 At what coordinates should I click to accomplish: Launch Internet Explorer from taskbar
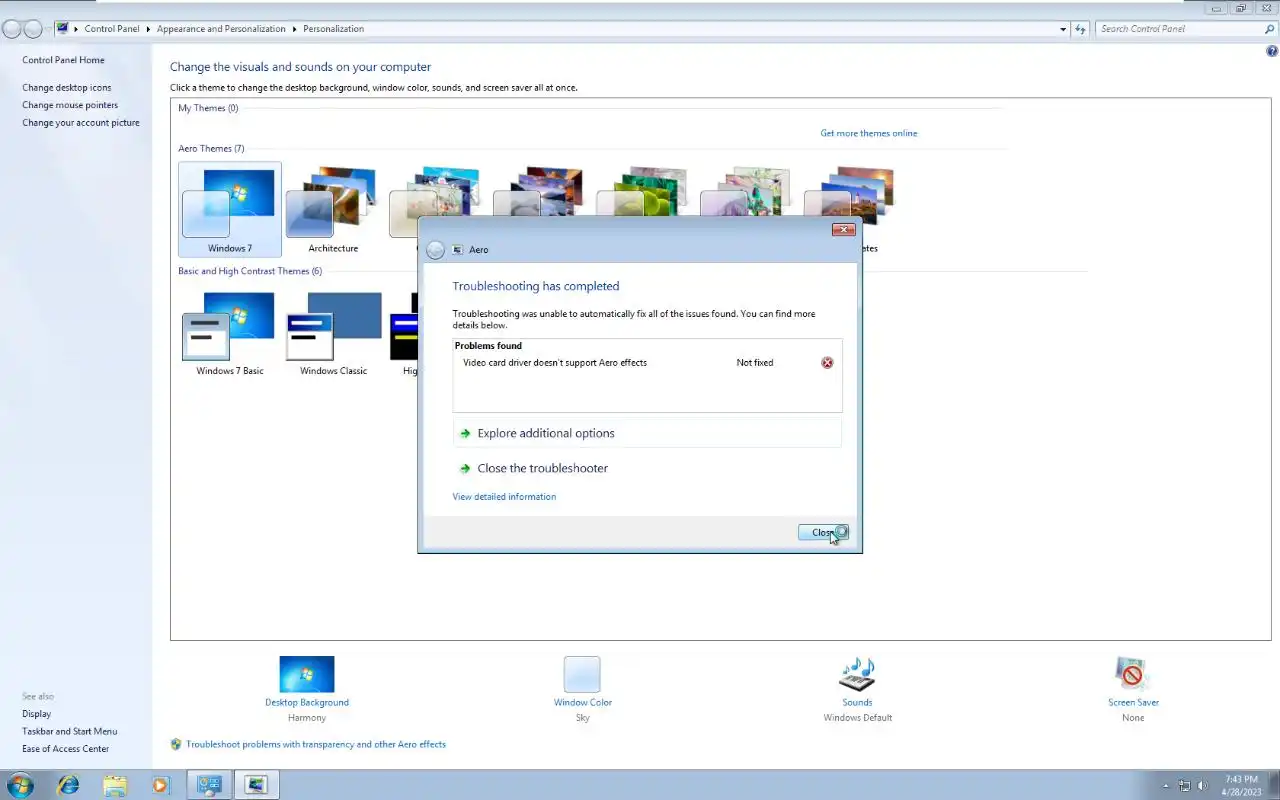click(68, 785)
